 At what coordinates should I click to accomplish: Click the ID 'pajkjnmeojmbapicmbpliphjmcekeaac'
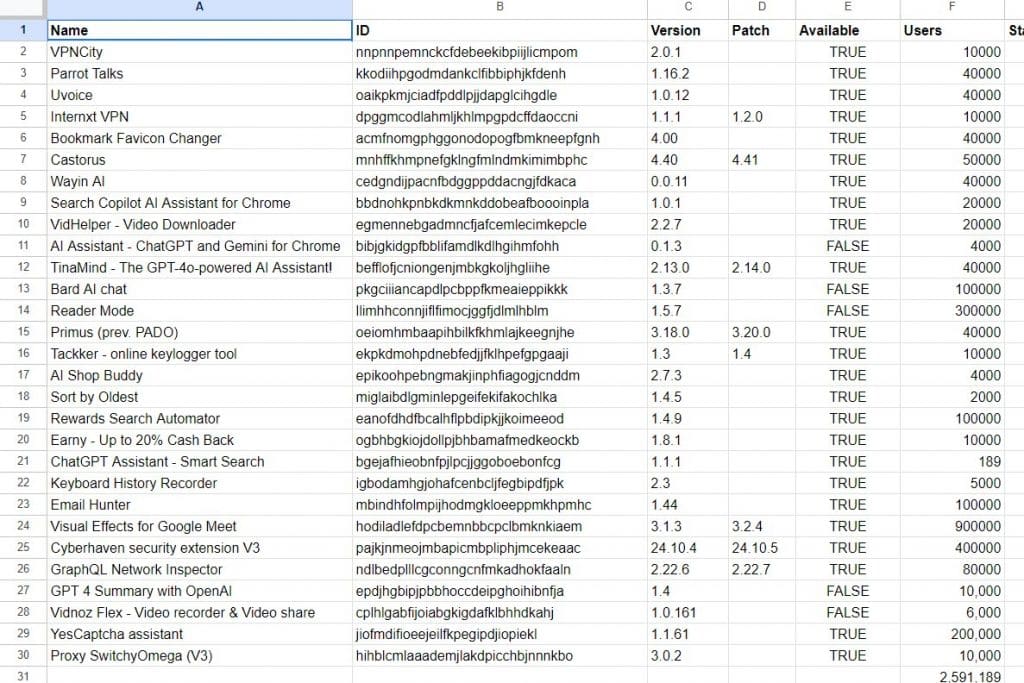click(500, 547)
